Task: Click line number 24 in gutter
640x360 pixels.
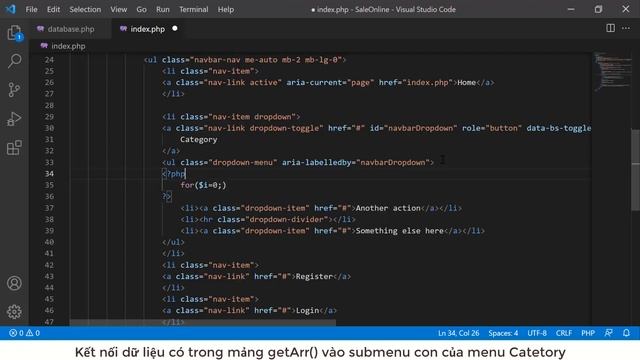Action: [49, 60]
